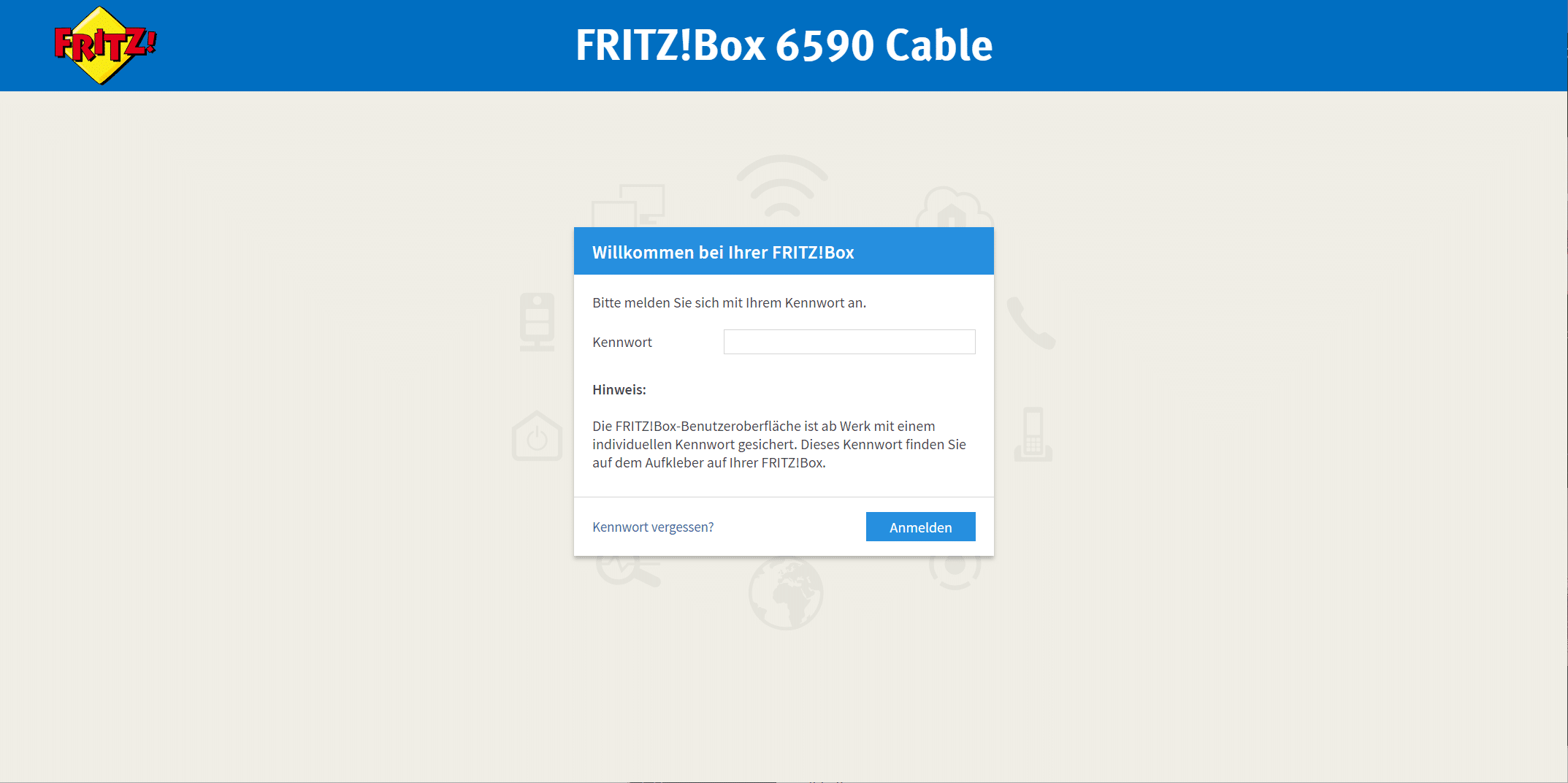Click the Willkommen bei Ihrer FRITZ!Box header
The image size is (1568, 783).
[723, 252]
